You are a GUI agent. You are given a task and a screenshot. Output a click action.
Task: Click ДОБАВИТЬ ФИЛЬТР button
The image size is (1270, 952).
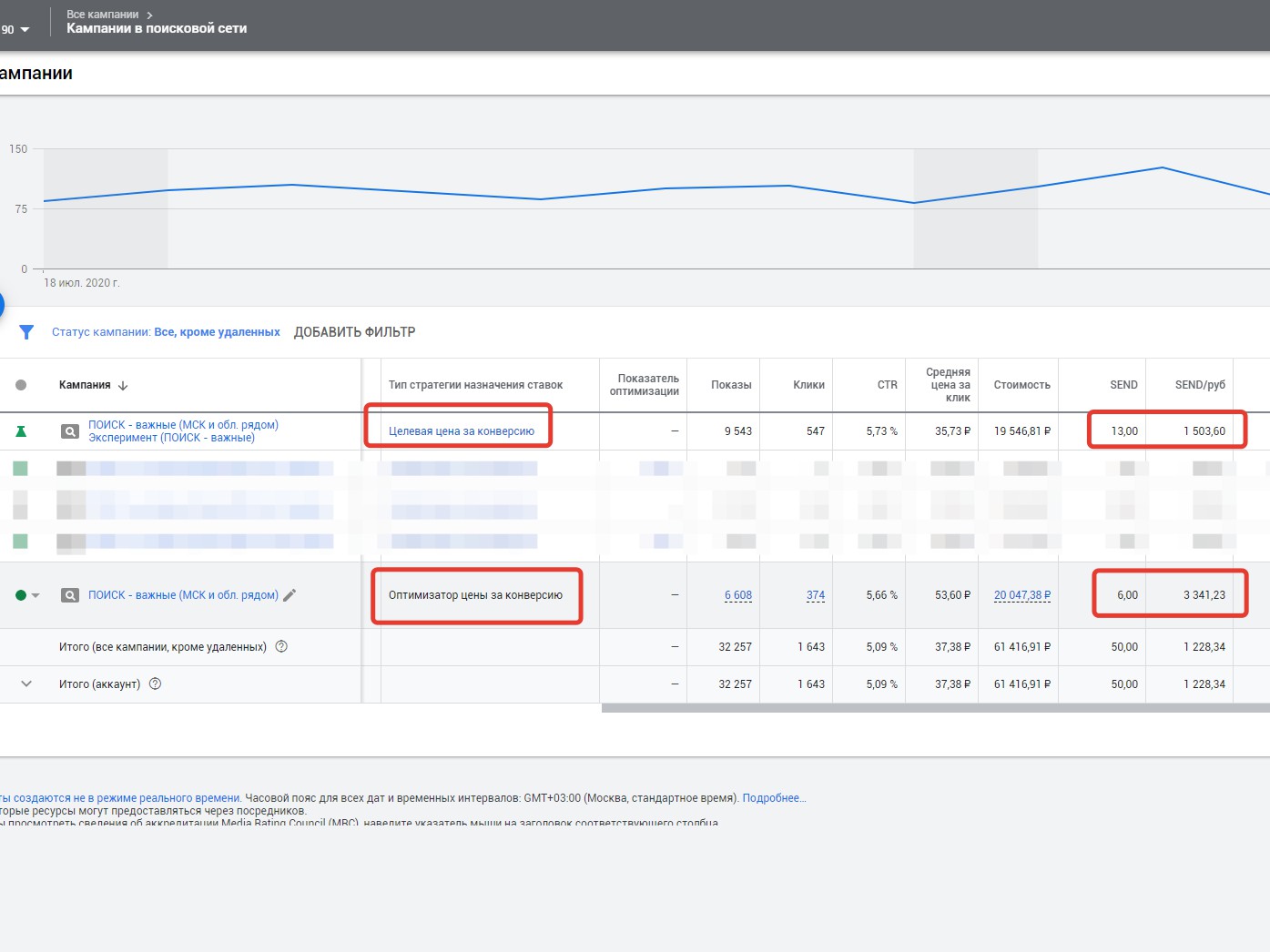click(x=354, y=332)
